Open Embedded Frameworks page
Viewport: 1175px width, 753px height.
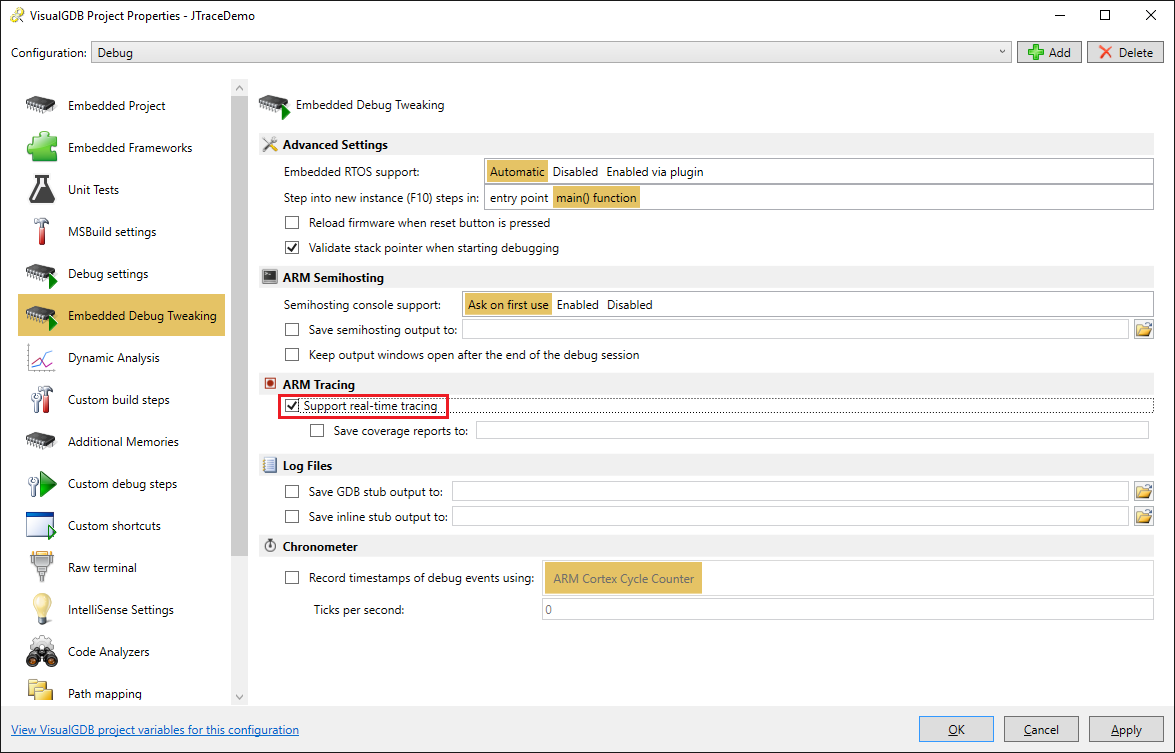(121, 148)
